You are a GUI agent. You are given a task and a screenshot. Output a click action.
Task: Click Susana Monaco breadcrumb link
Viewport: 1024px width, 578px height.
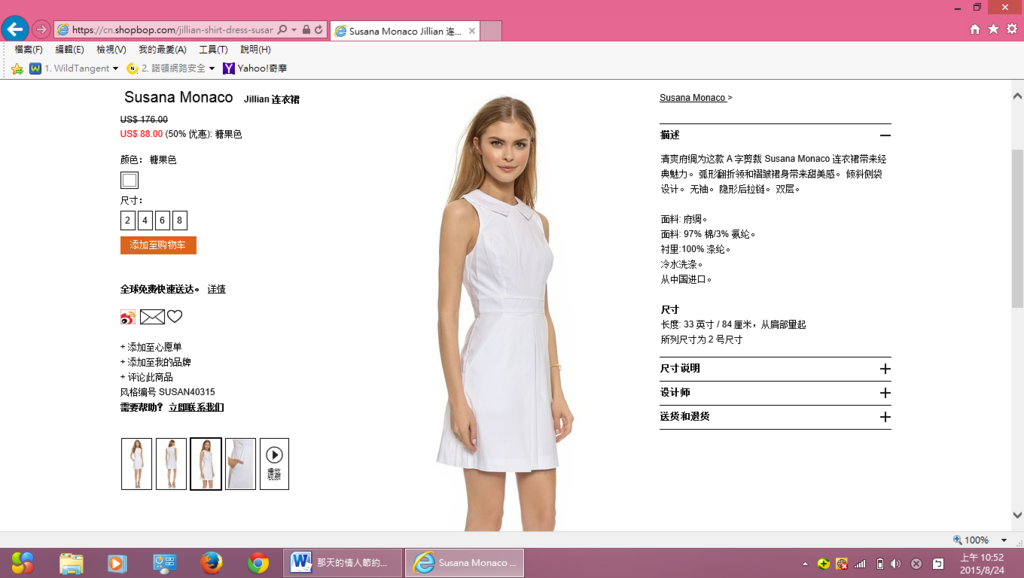[692, 97]
